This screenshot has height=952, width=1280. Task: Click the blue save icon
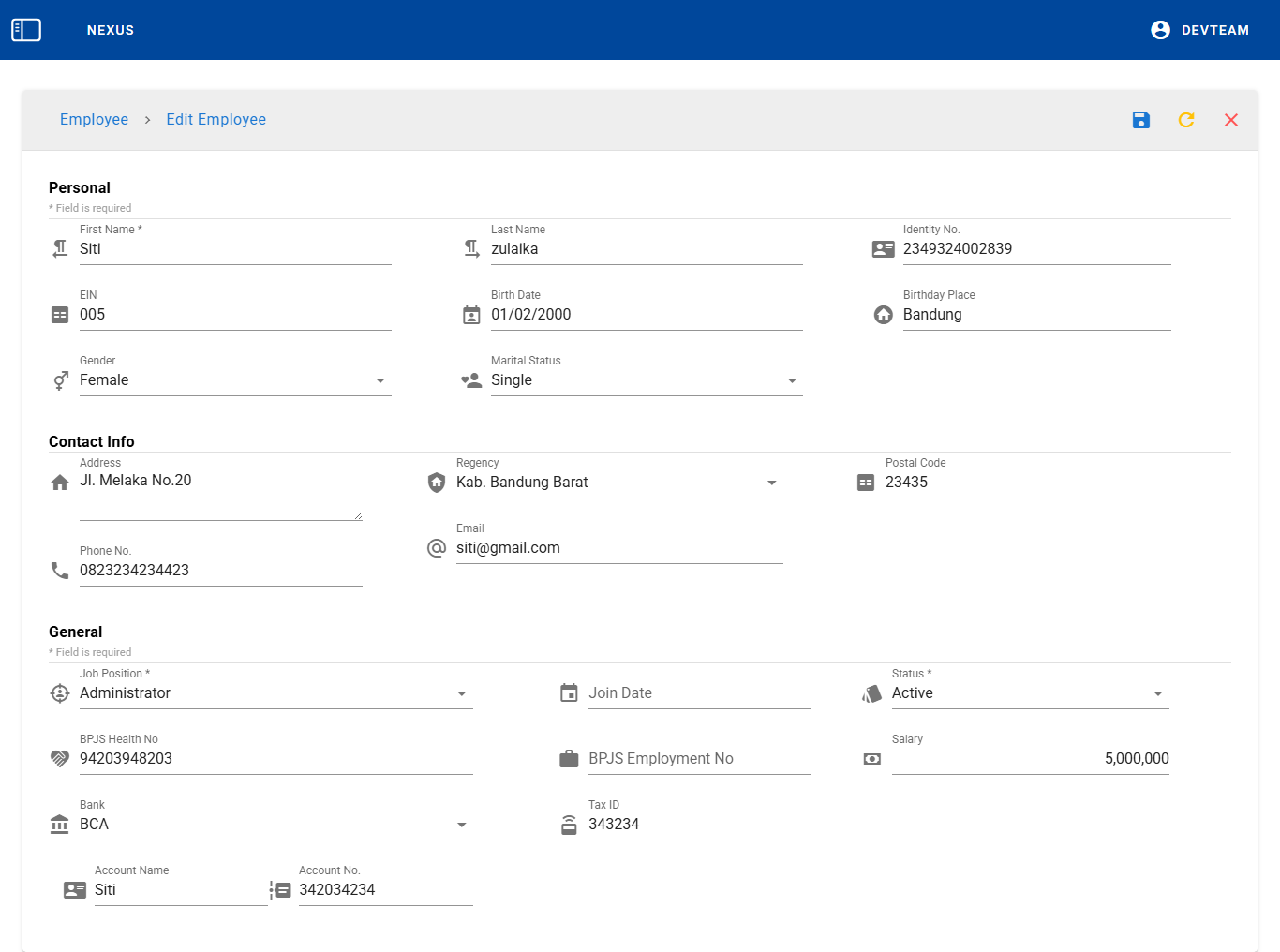(x=1140, y=120)
